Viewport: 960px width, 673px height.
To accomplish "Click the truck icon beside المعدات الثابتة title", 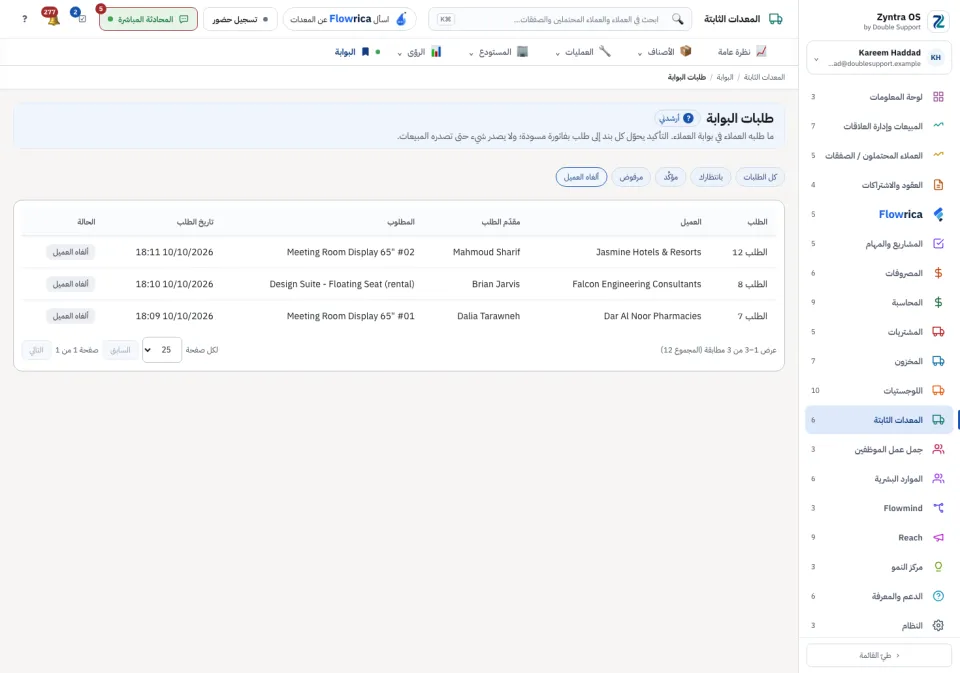I will pyautogui.click(x=775, y=19).
